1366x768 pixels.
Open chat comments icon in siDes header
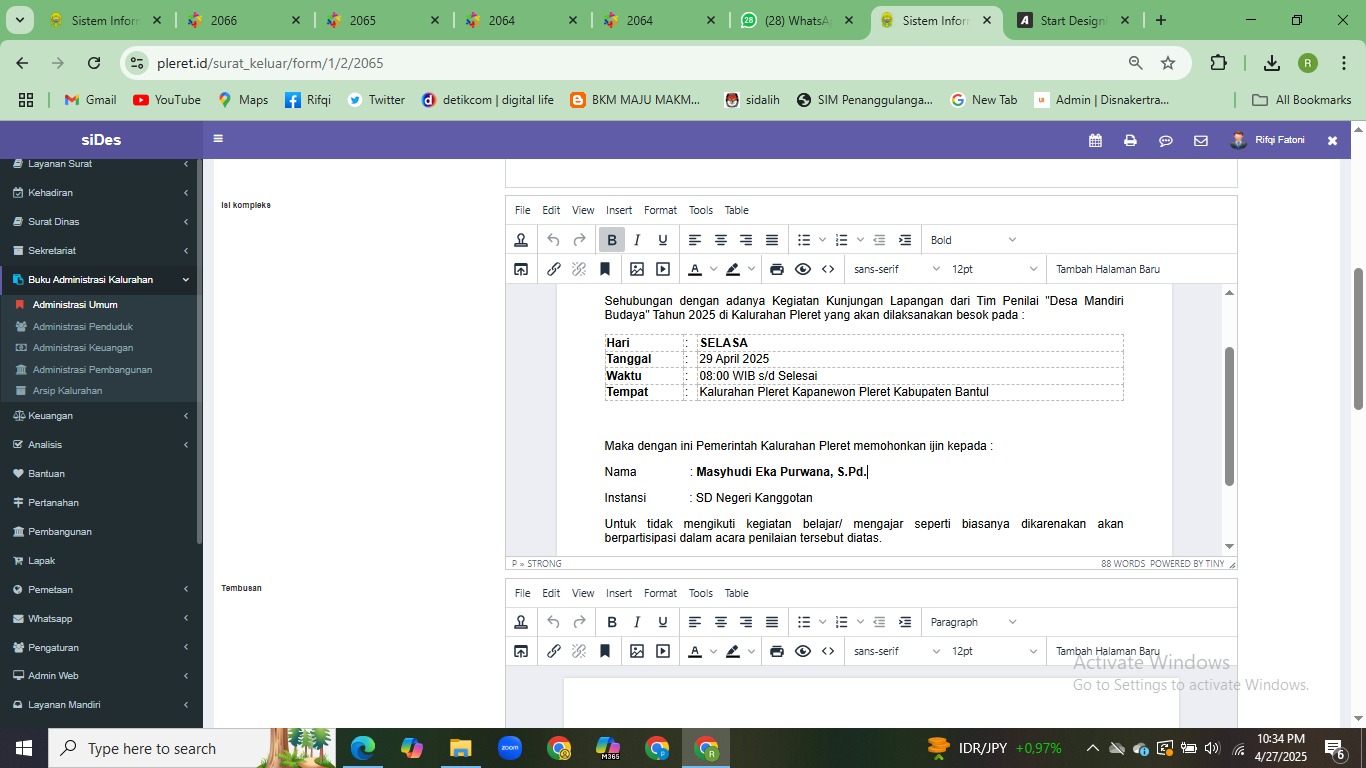1166,141
